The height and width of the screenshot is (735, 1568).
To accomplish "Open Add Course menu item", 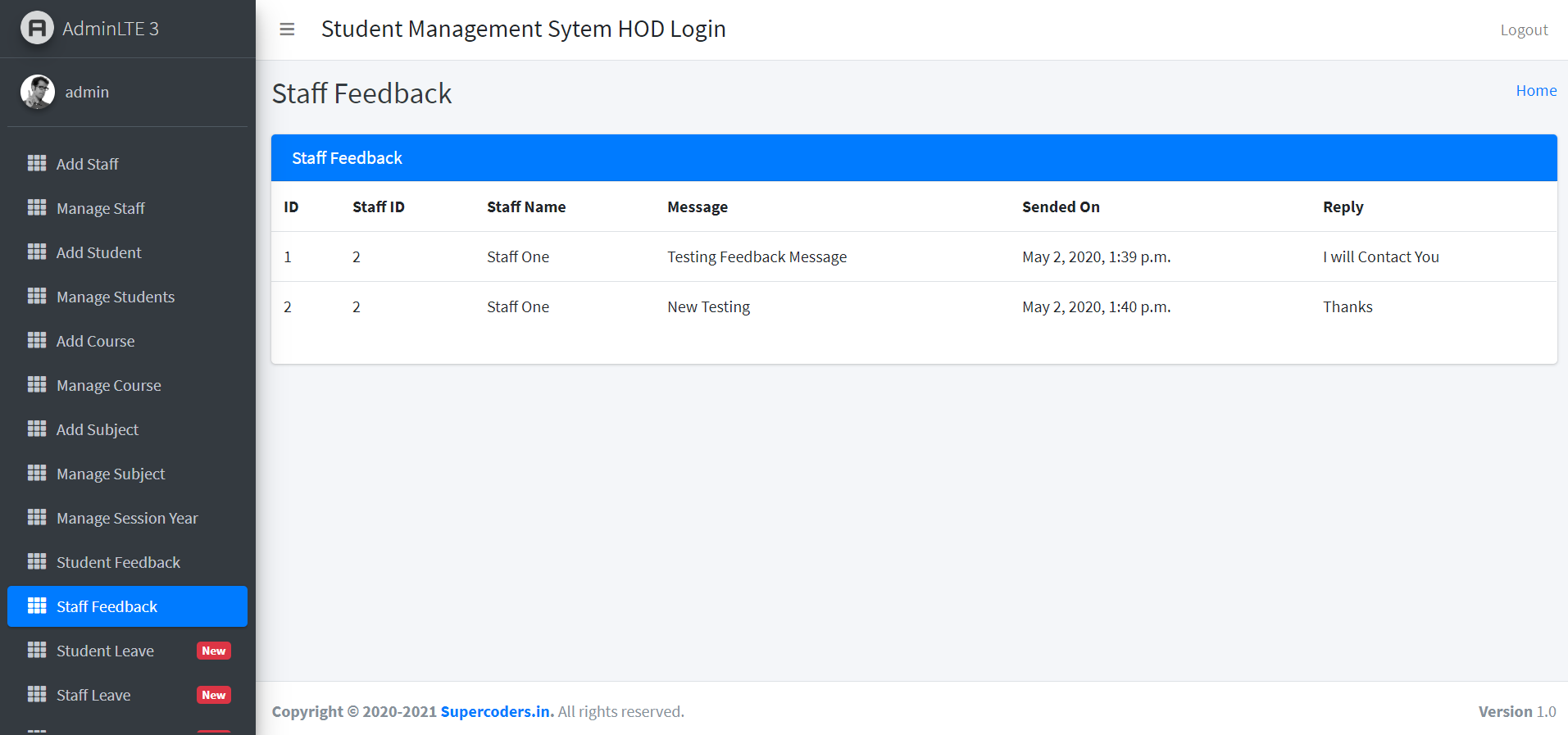I will coord(127,341).
